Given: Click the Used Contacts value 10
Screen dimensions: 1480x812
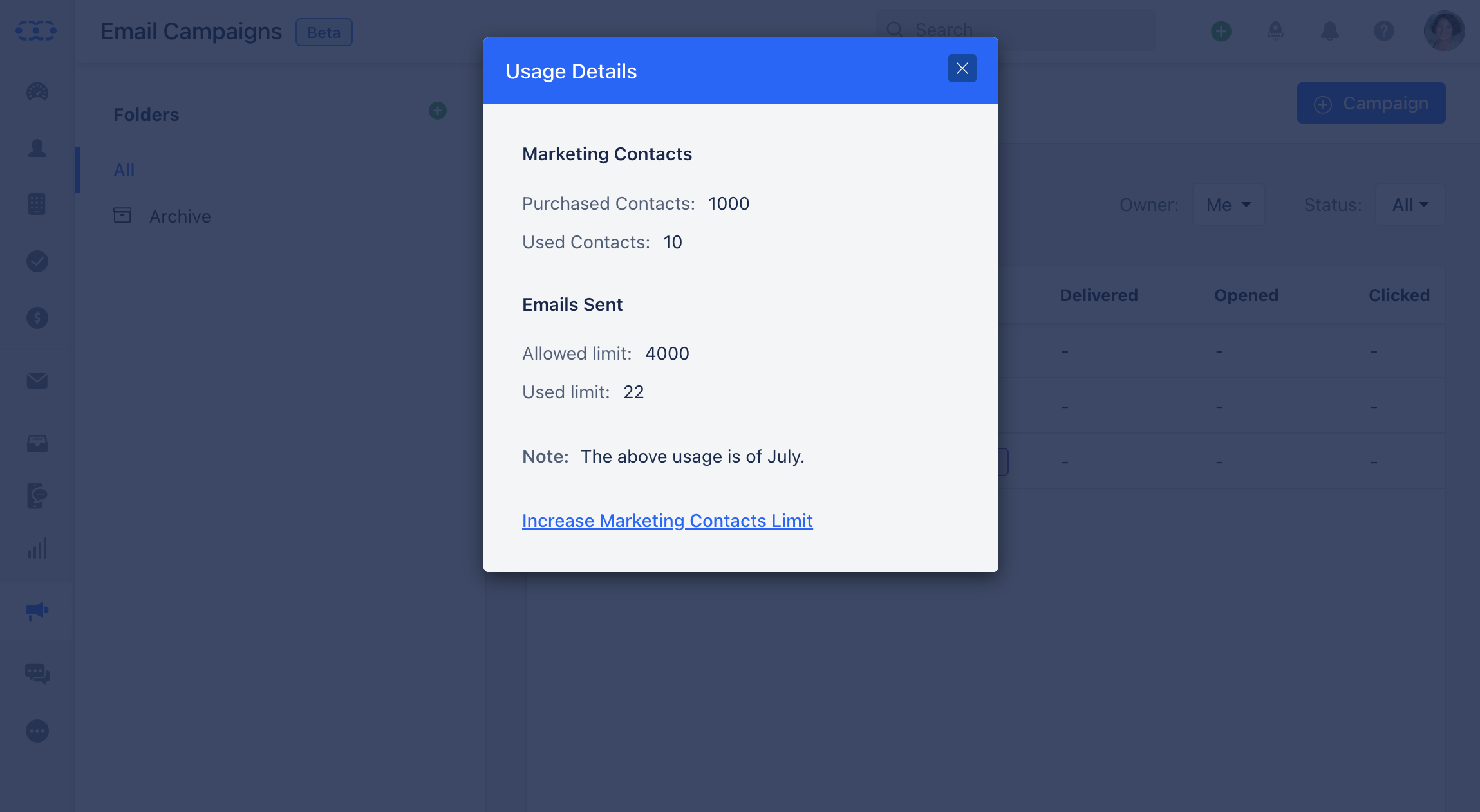Looking at the screenshot, I should click(673, 242).
